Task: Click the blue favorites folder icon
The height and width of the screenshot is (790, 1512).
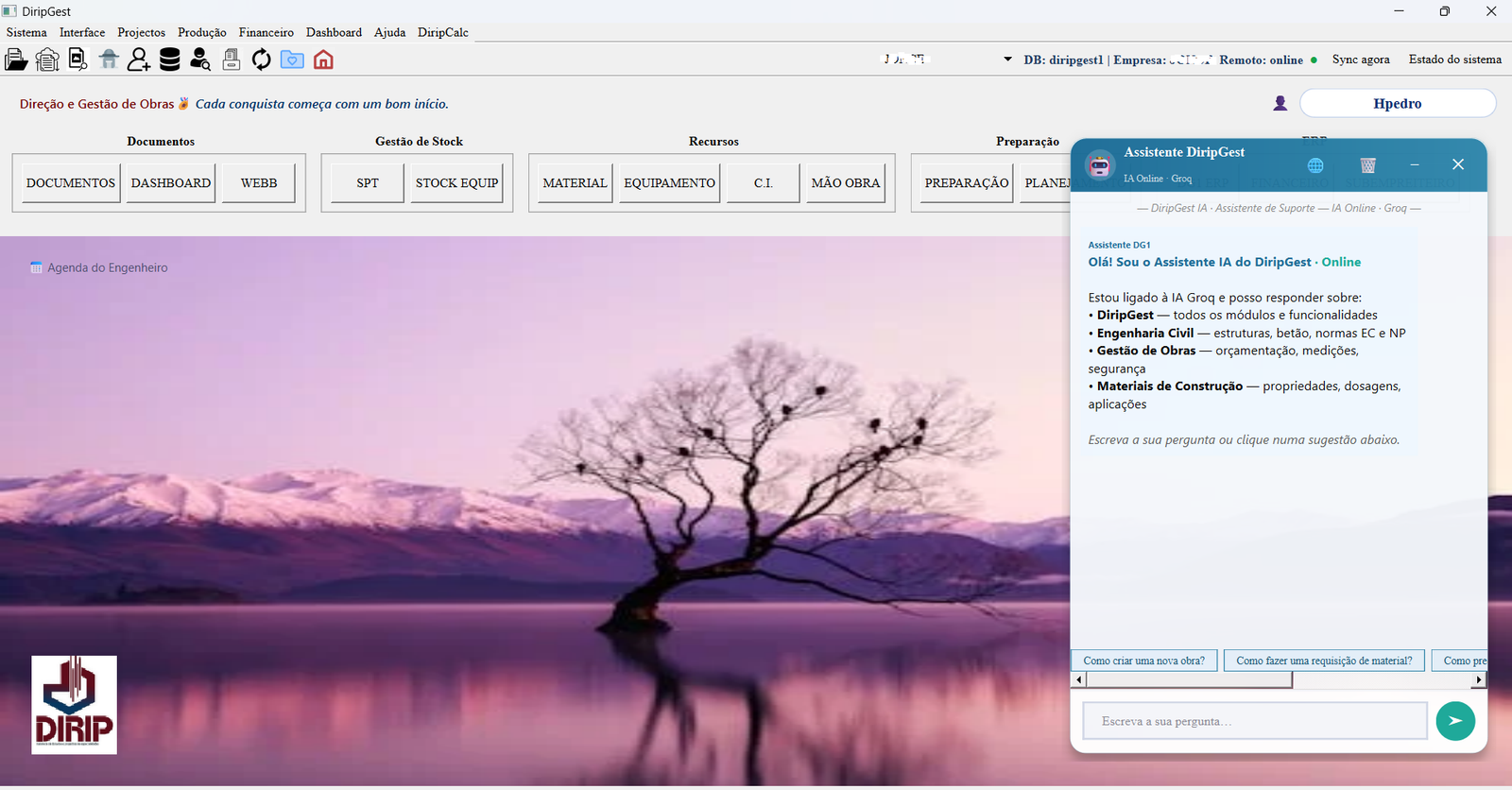Action: tap(292, 60)
